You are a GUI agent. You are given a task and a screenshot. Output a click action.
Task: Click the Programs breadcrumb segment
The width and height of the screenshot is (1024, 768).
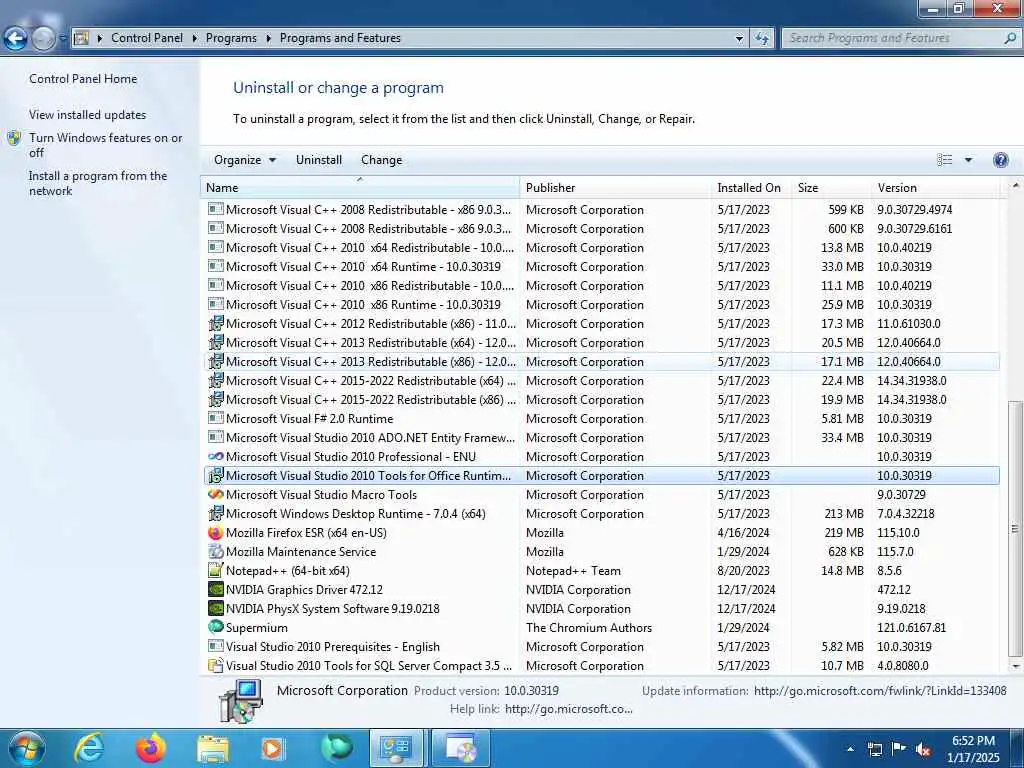click(x=231, y=38)
